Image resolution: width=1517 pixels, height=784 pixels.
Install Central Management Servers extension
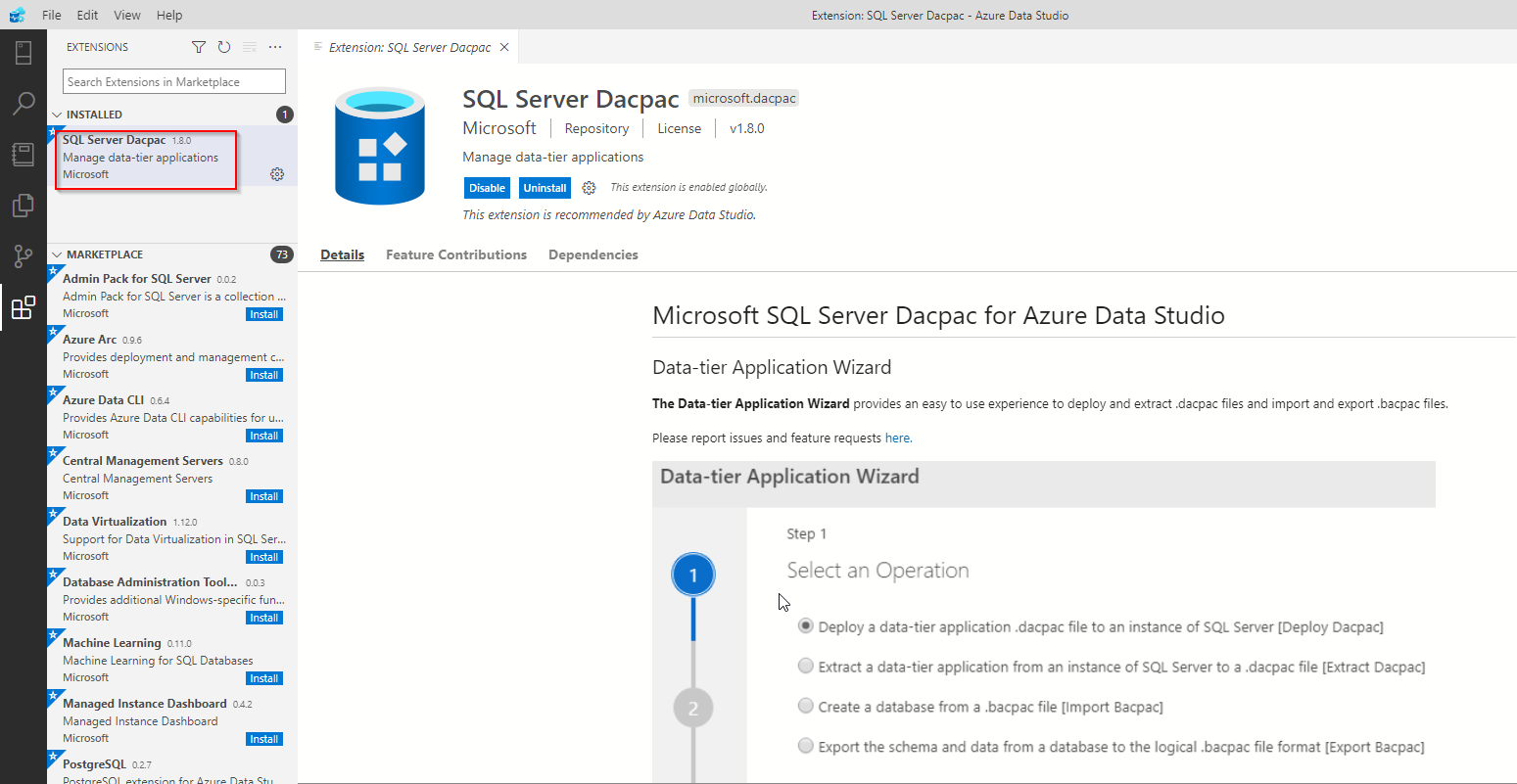pyautogui.click(x=264, y=496)
